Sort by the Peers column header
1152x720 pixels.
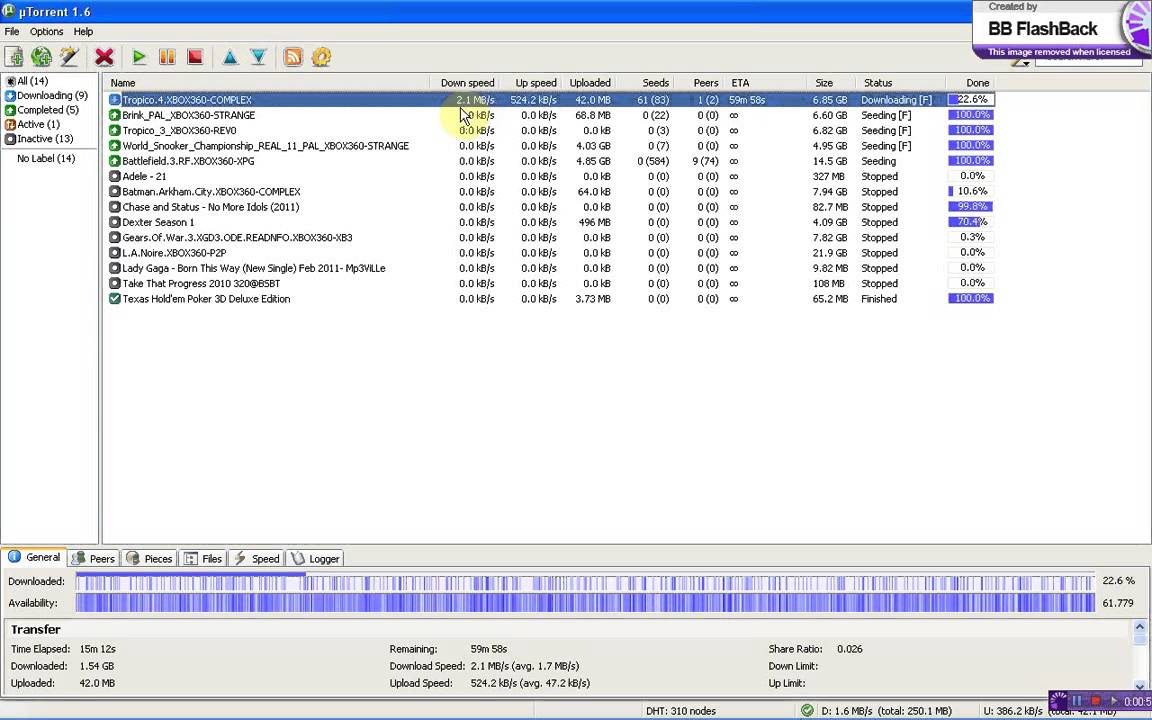pos(699,83)
